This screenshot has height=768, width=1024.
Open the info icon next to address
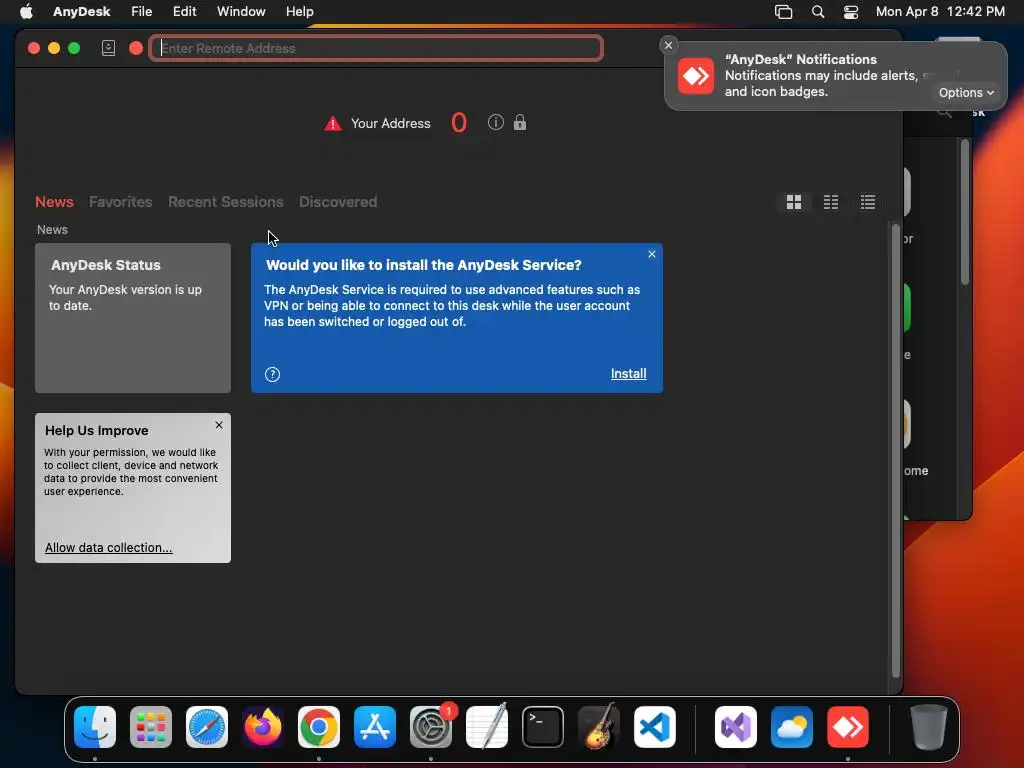[496, 122]
